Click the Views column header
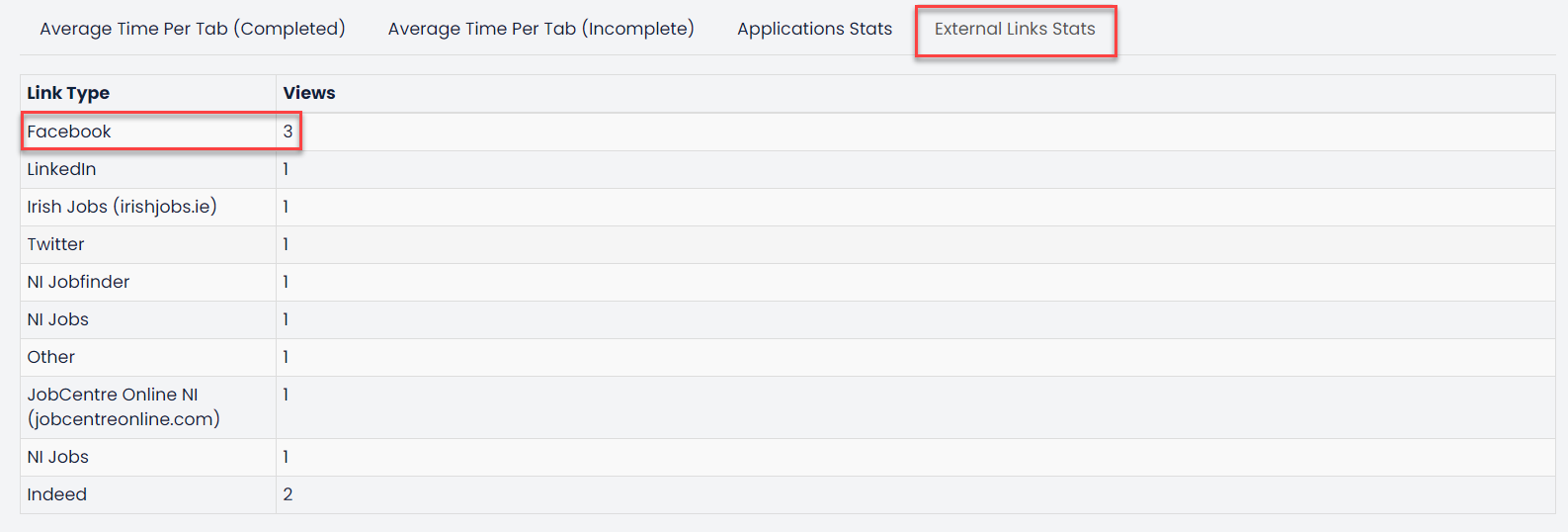 (x=309, y=93)
